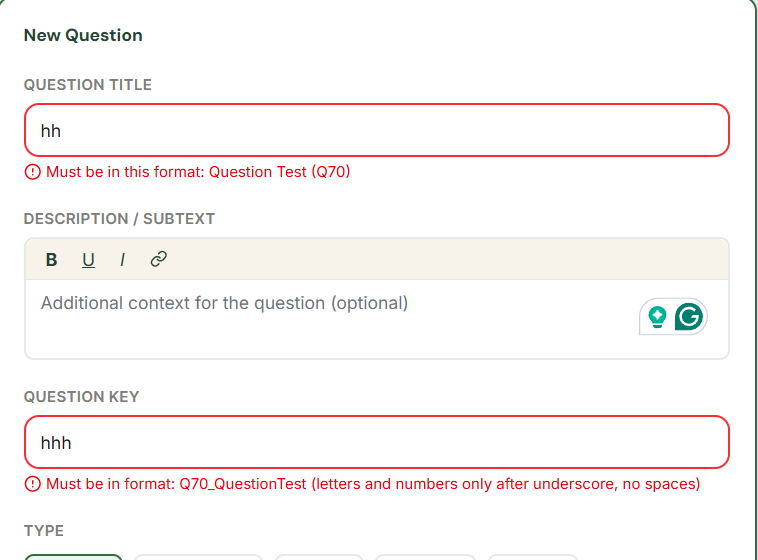
Task: Click the Grammarly G icon
Action: 689,317
